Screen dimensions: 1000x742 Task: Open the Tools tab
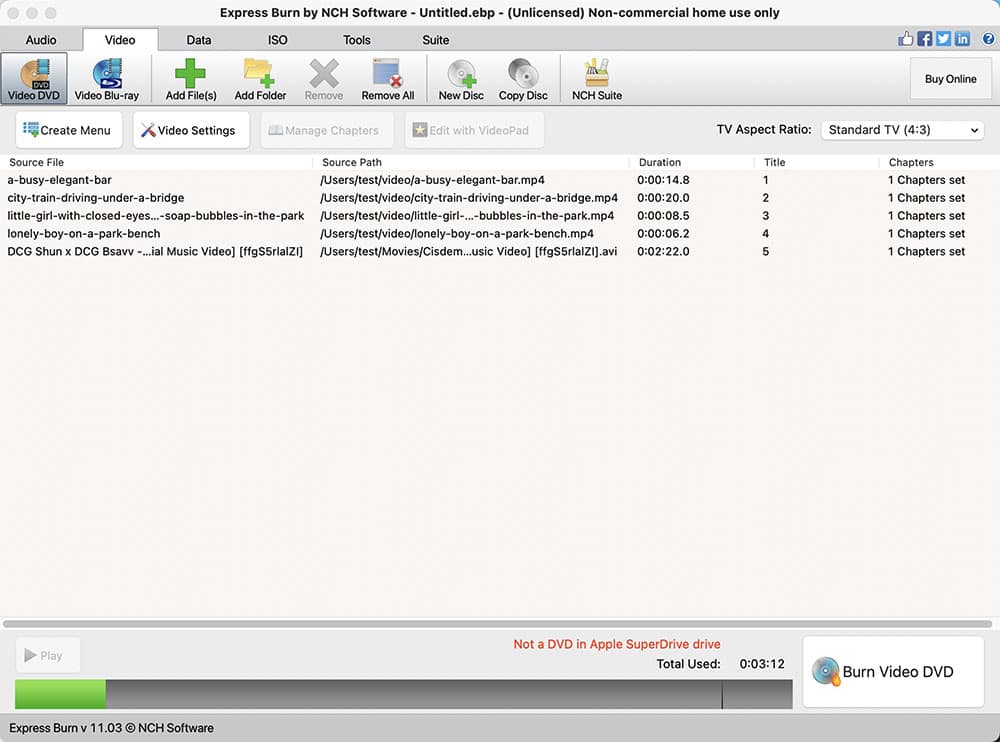click(x=357, y=40)
